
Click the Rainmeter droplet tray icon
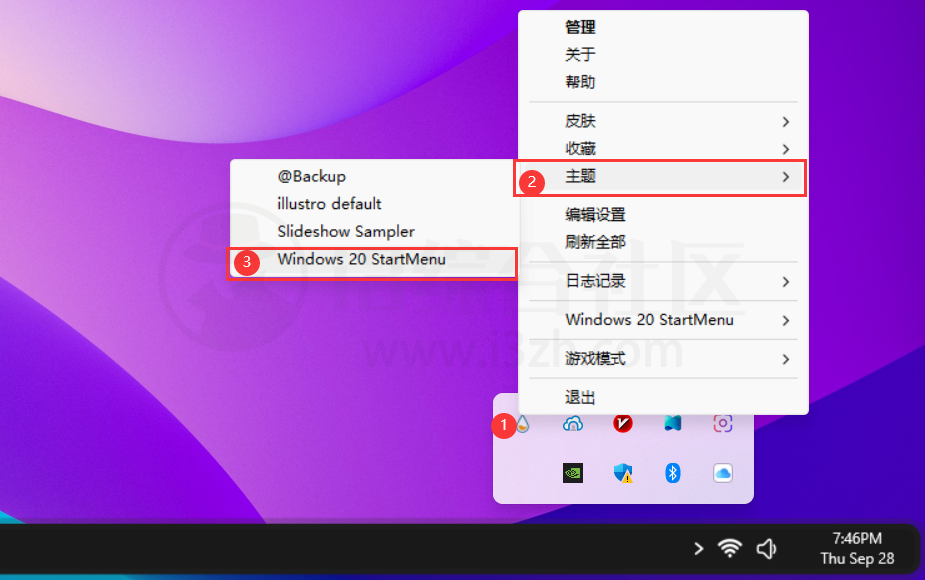pyautogui.click(x=523, y=424)
